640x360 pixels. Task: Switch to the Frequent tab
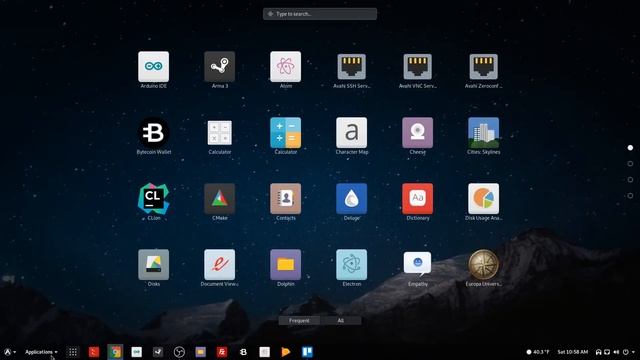click(299, 320)
